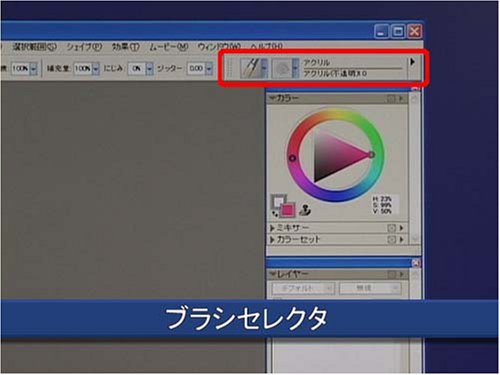This screenshot has height=375, width=500.
Task: Click the レイヤー panel header box icon
Action: click(x=391, y=274)
